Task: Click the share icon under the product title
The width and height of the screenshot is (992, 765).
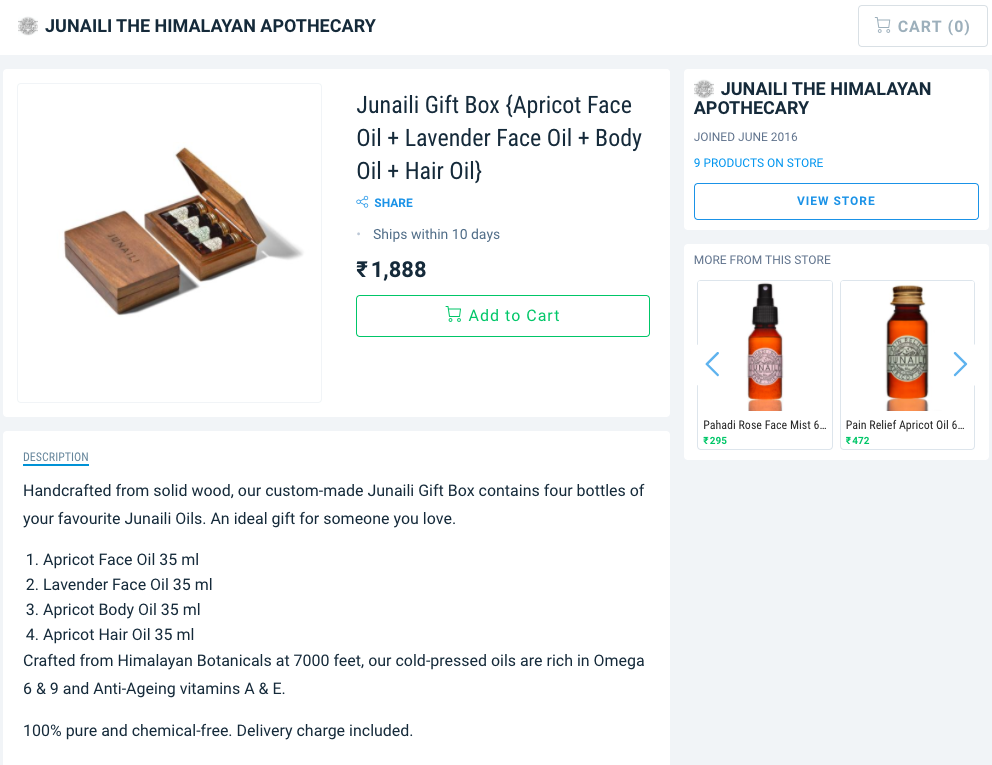Action: tap(362, 203)
